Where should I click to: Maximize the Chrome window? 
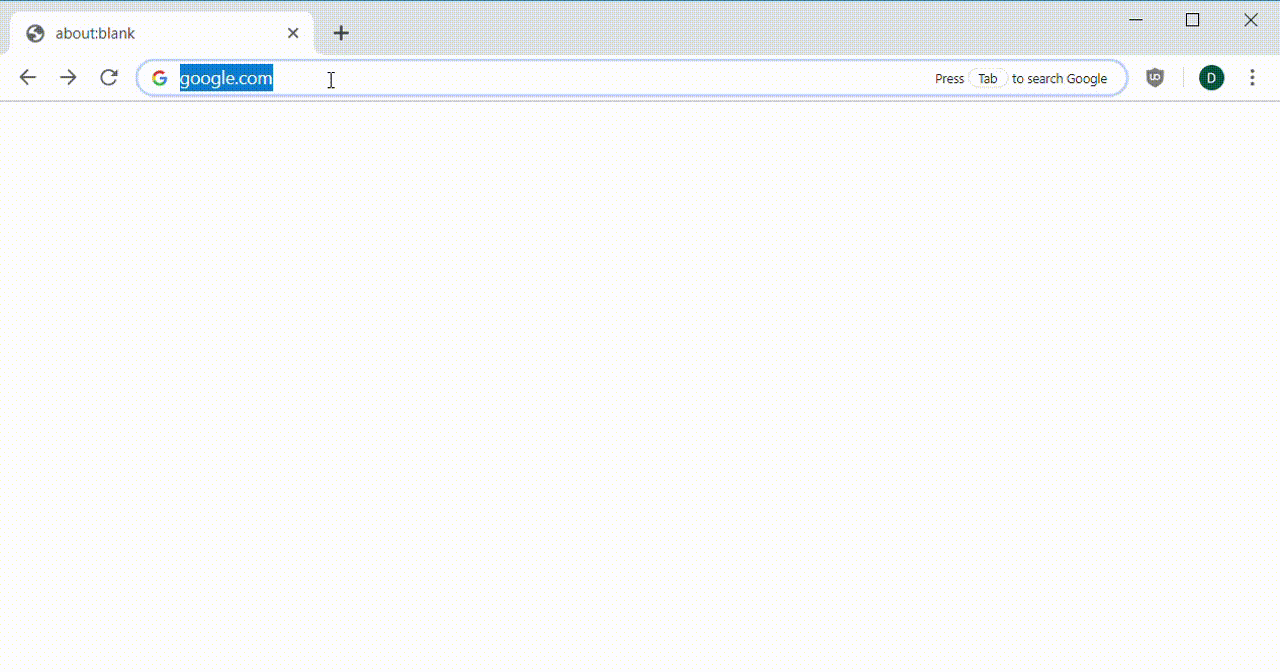click(1192, 20)
